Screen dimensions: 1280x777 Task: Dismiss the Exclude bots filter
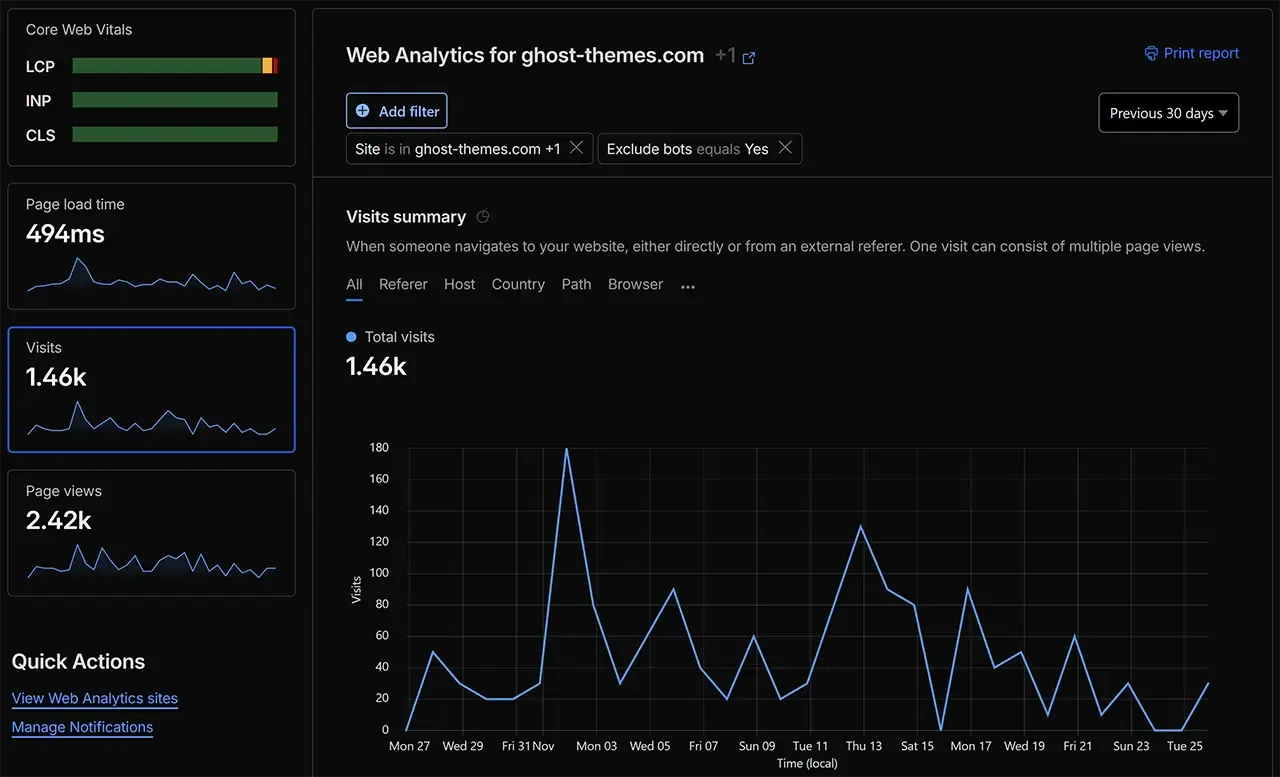tap(786, 148)
